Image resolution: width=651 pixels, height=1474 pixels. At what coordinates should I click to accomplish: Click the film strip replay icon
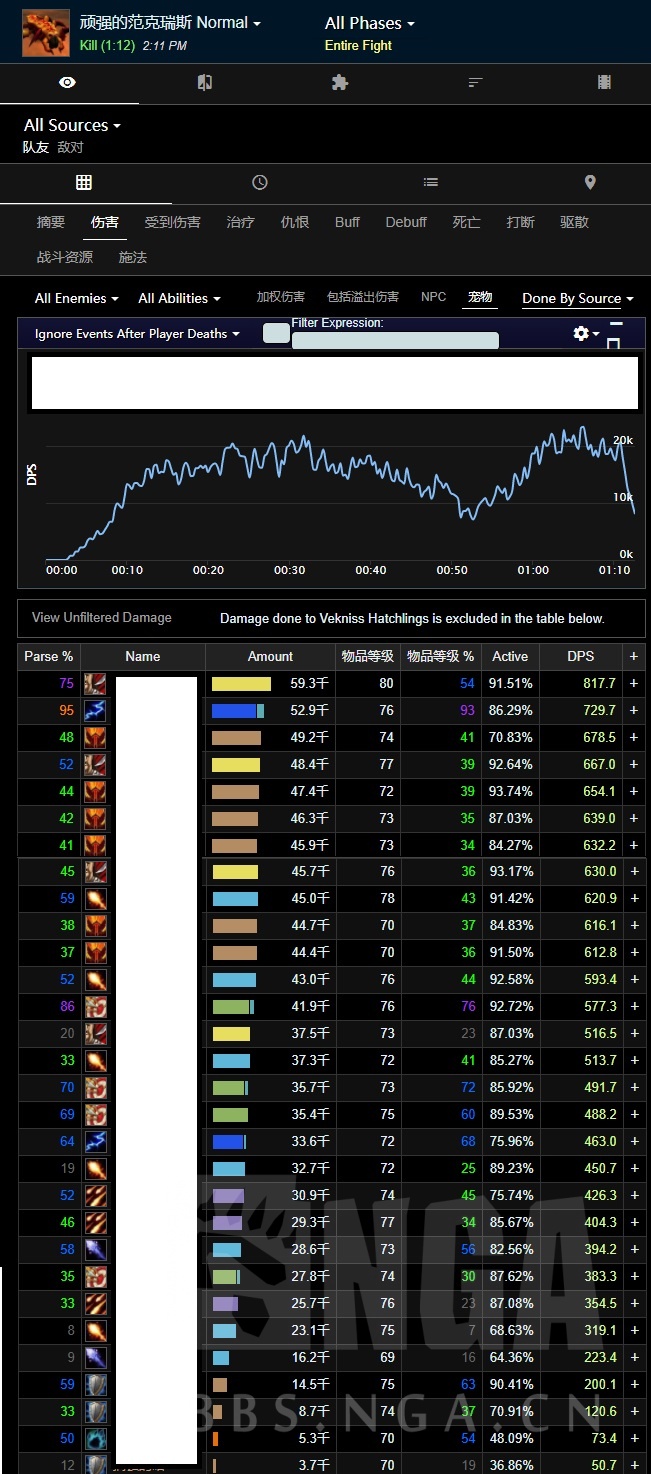[604, 83]
